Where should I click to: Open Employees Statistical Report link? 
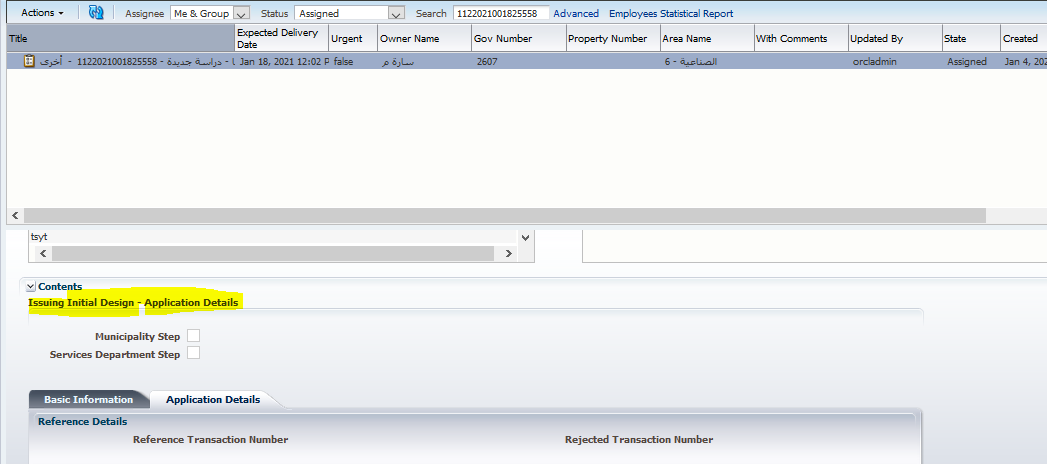pyautogui.click(x=670, y=13)
